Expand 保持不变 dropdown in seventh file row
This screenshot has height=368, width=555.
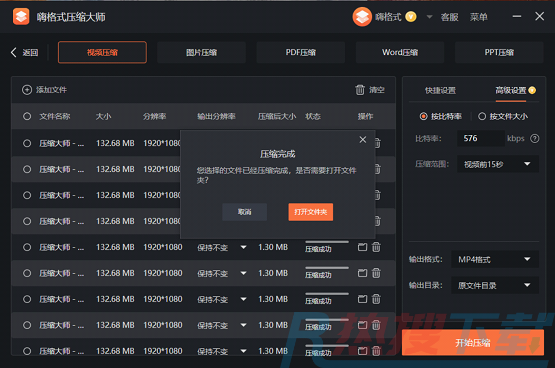[244, 299]
